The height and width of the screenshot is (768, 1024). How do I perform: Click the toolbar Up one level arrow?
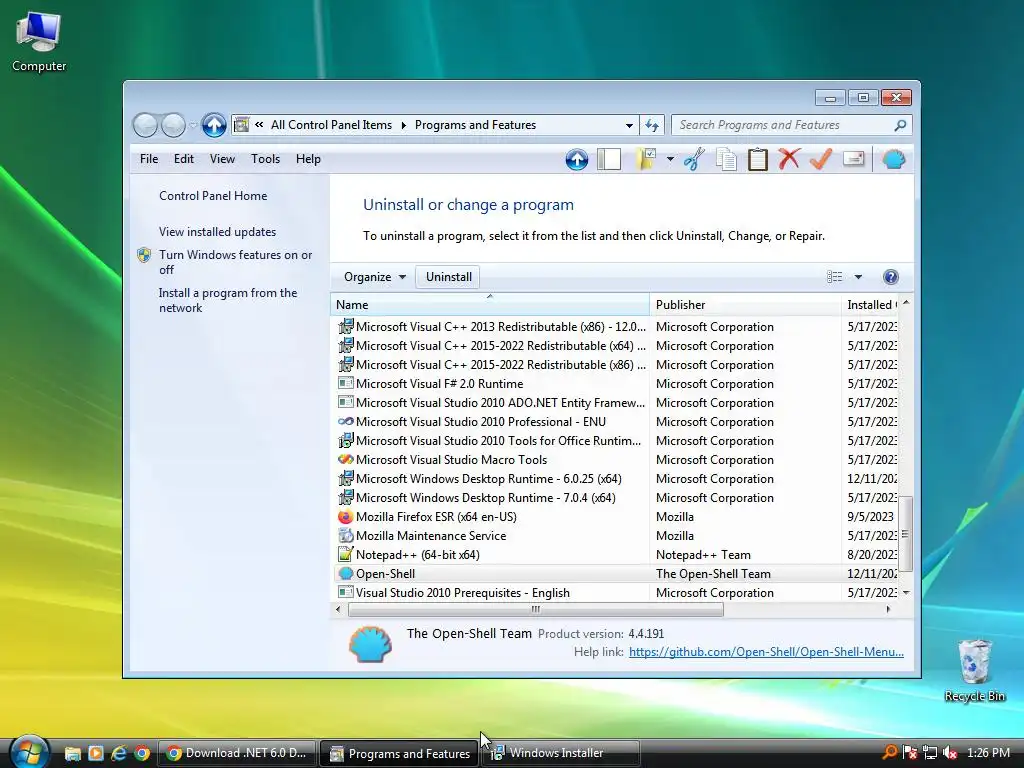tap(577, 159)
